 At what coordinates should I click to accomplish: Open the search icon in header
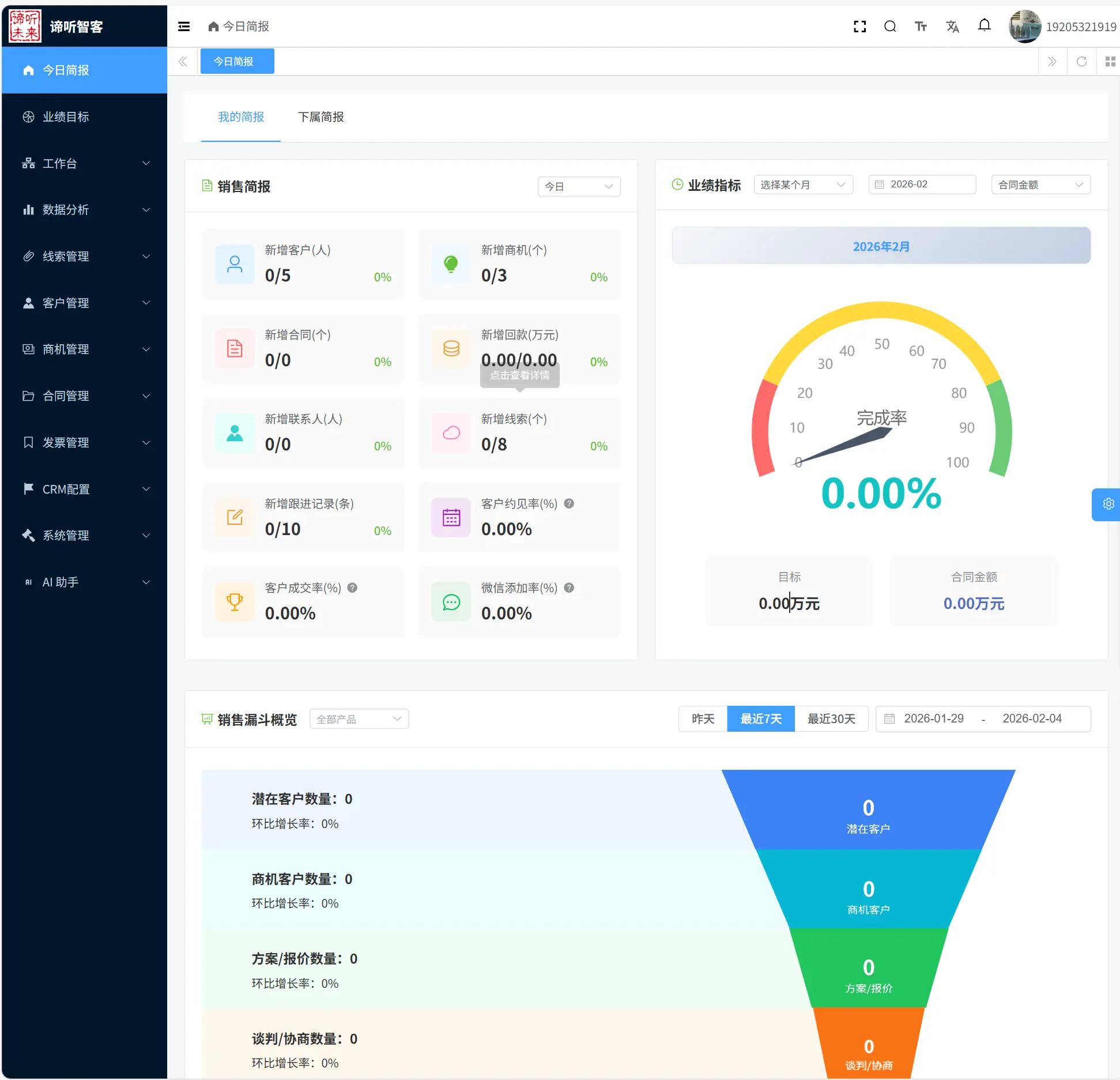(890, 27)
